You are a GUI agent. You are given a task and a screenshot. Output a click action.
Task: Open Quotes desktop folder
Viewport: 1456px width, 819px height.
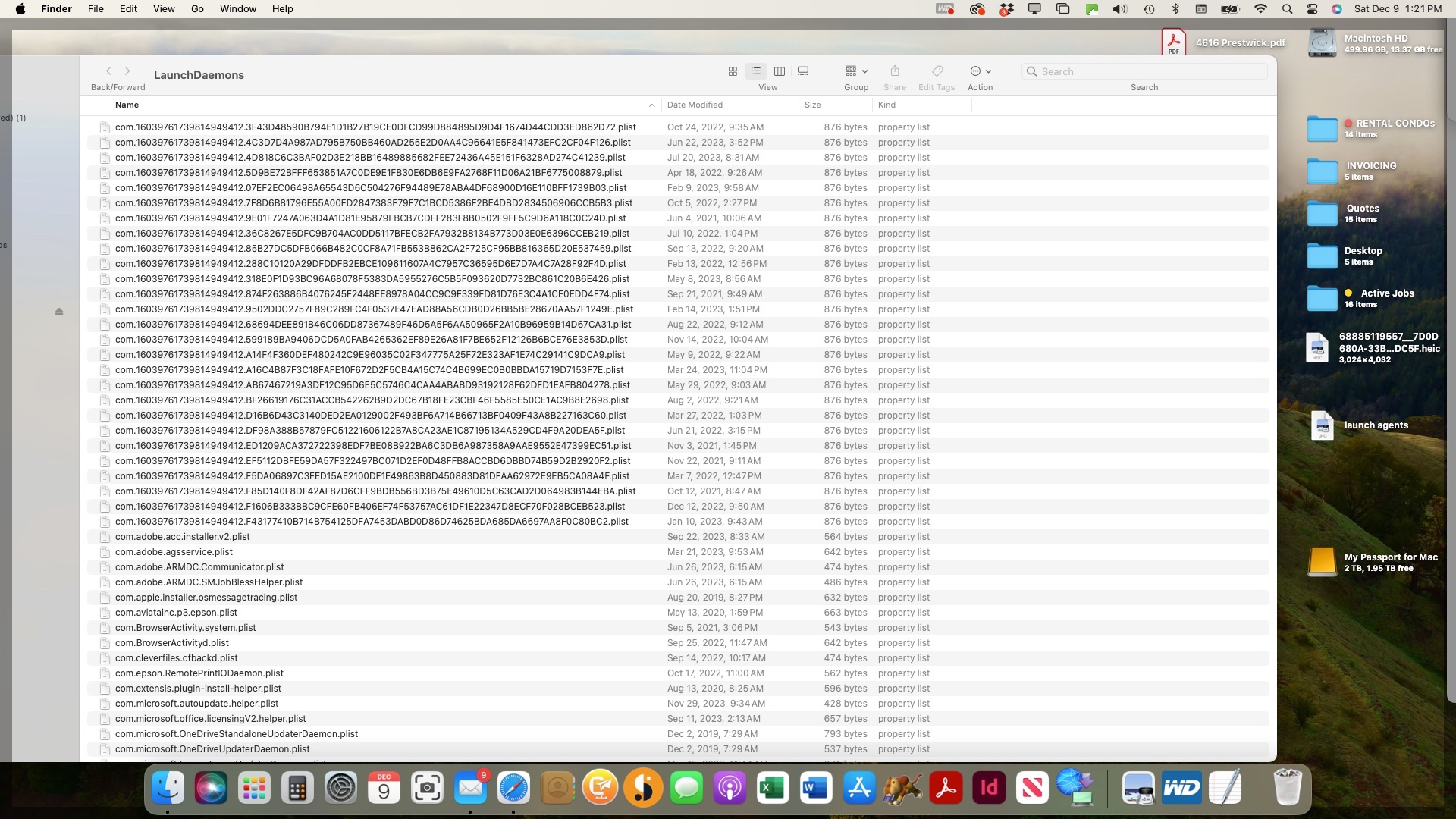pyautogui.click(x=1322, y=214)
